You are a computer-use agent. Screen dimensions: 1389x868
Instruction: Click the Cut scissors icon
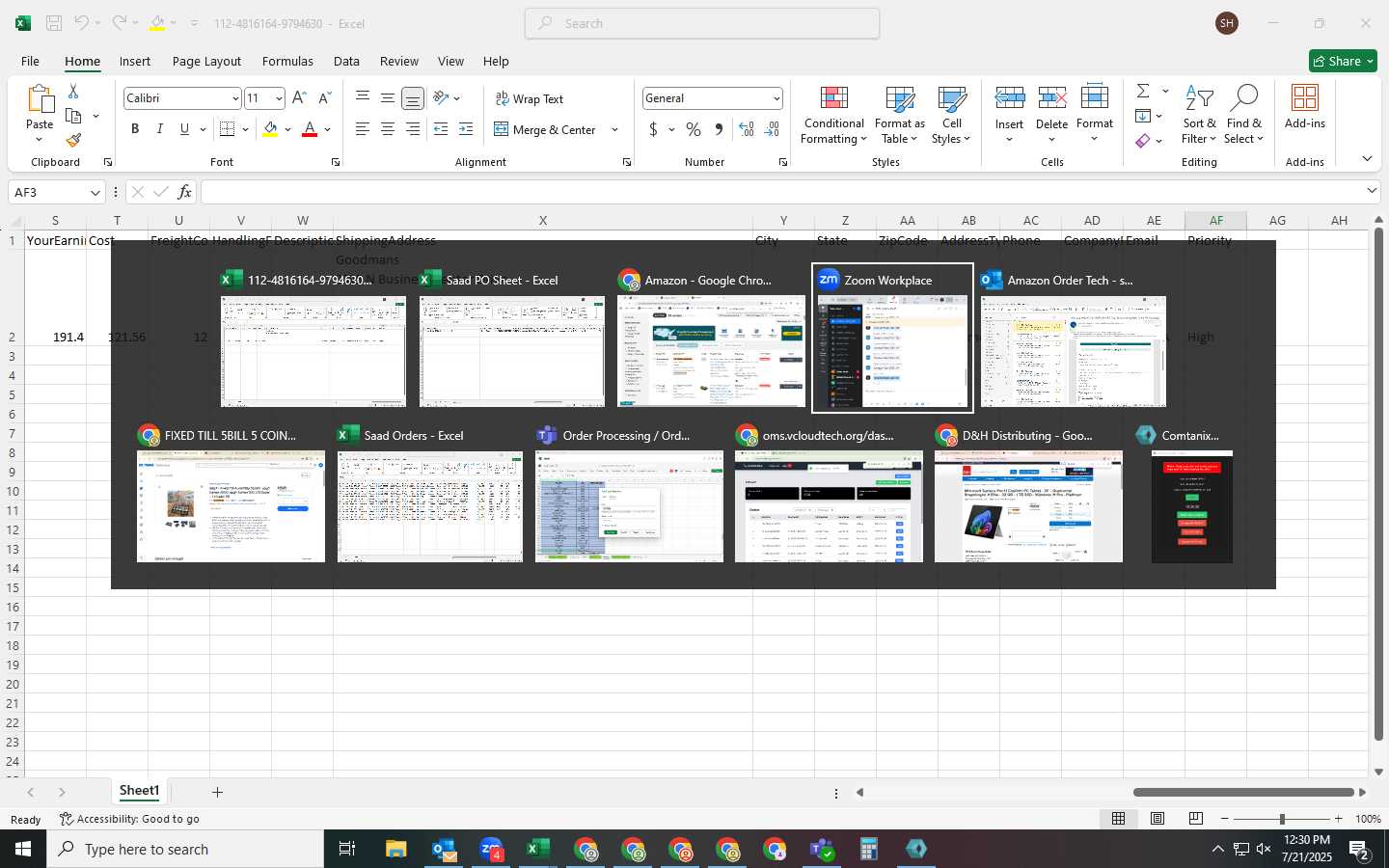[x=73, y=91]
